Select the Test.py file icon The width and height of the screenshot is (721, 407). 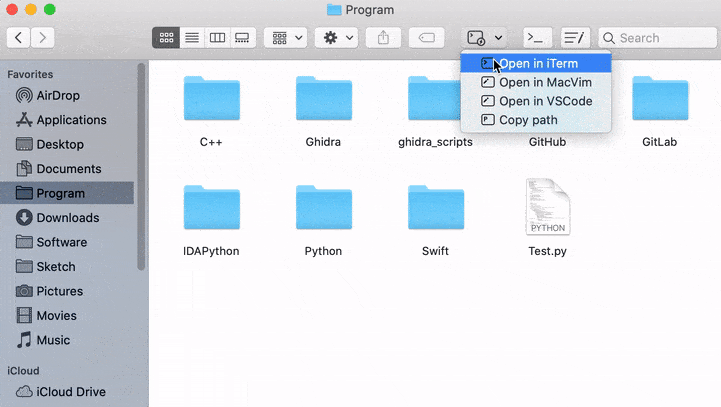548,207
